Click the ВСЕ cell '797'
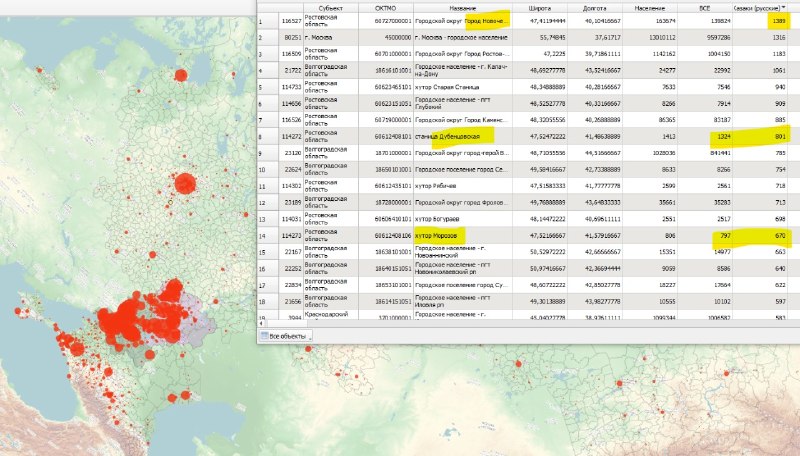Screen dimensions: 800x456 [705, 236]
